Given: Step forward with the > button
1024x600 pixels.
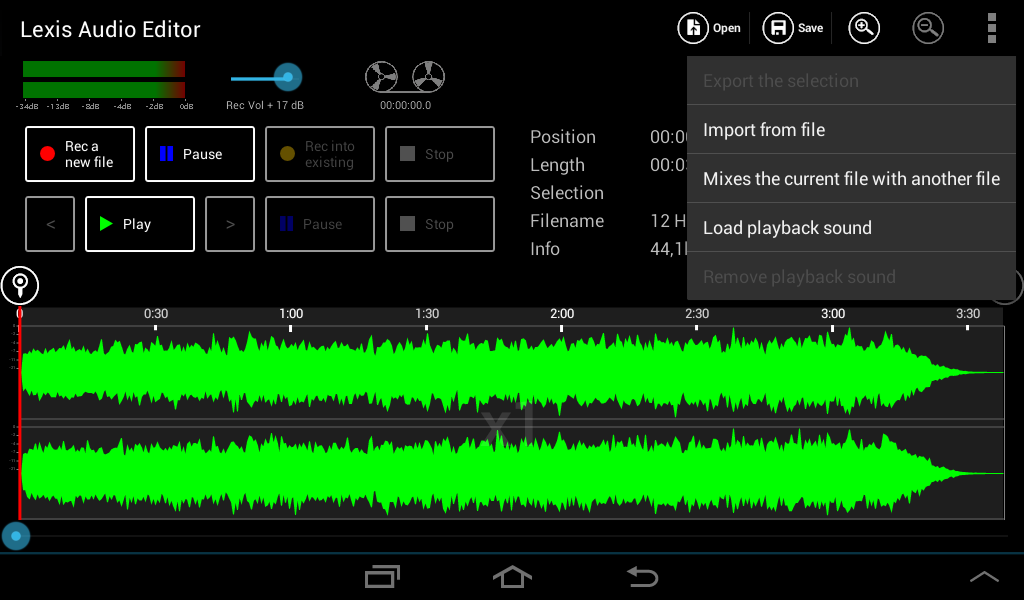Looking at the screenshot, I should coord(230,224).
